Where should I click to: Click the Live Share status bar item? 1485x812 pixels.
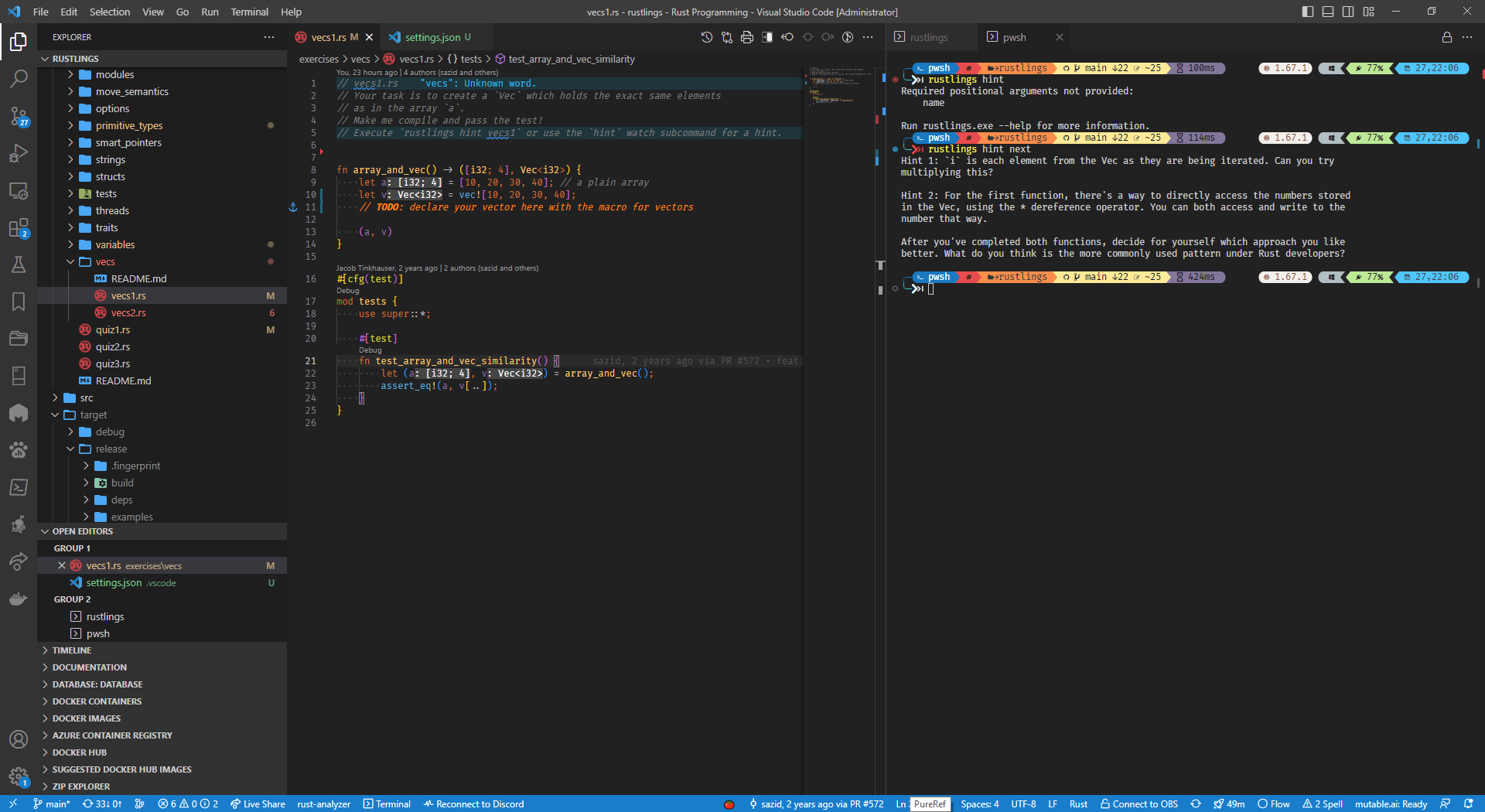pyautogui.click(x=258, y=804)
